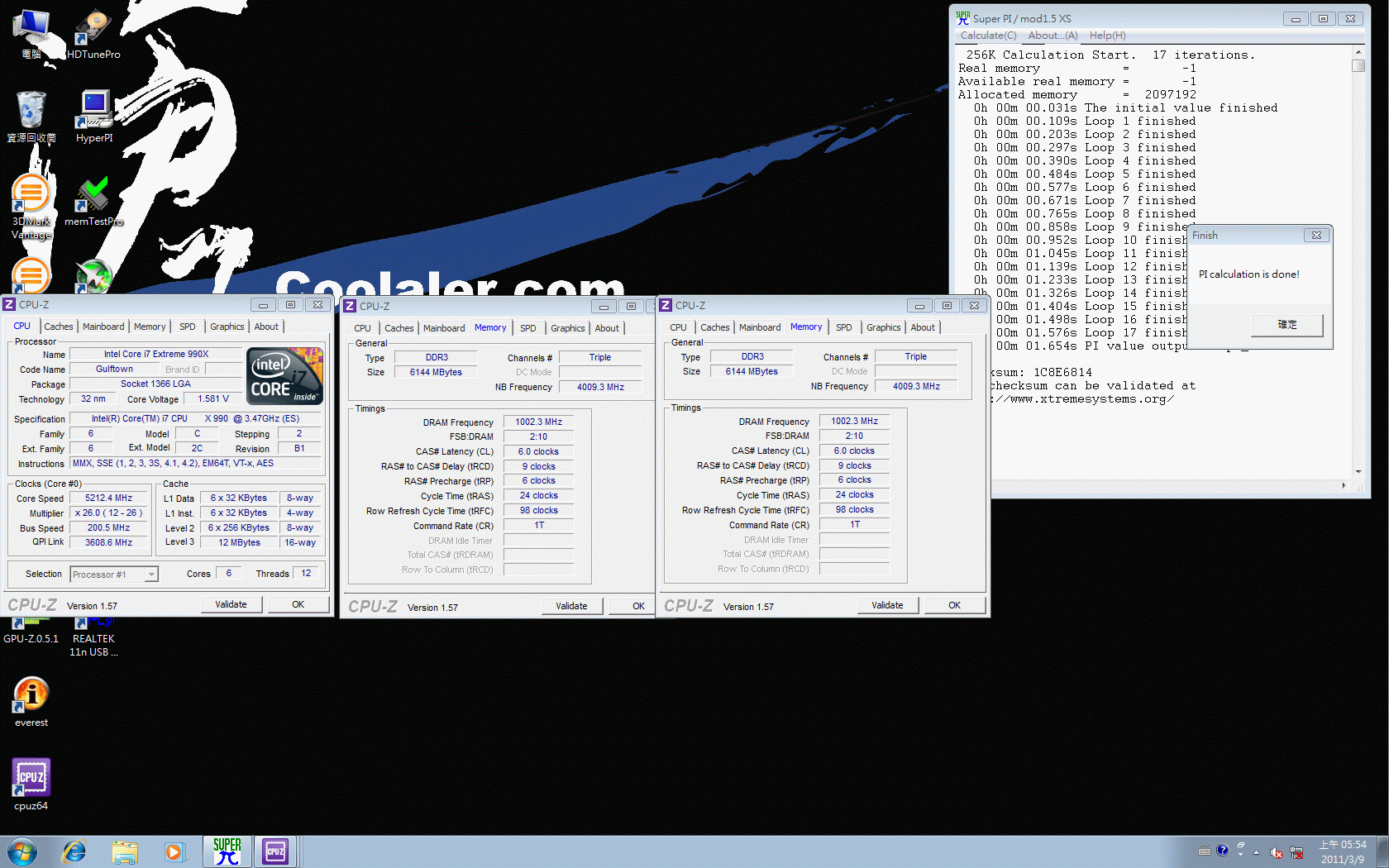Close the Finish dialog
The width and height of the screenshot is (1389, 868).
point(1316,236)
